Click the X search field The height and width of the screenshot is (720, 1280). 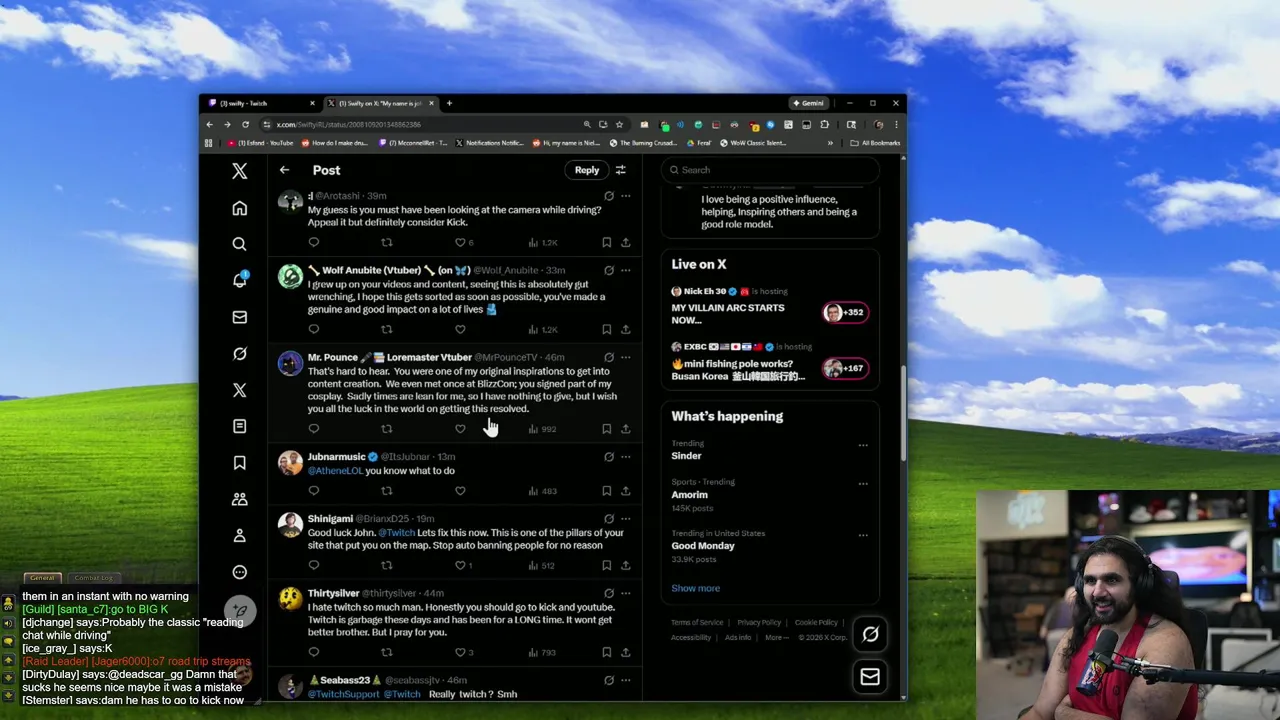770,170
